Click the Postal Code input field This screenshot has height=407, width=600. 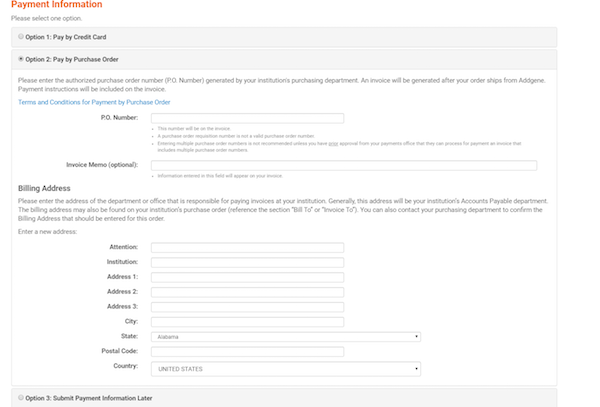click(x=248, y=352)
